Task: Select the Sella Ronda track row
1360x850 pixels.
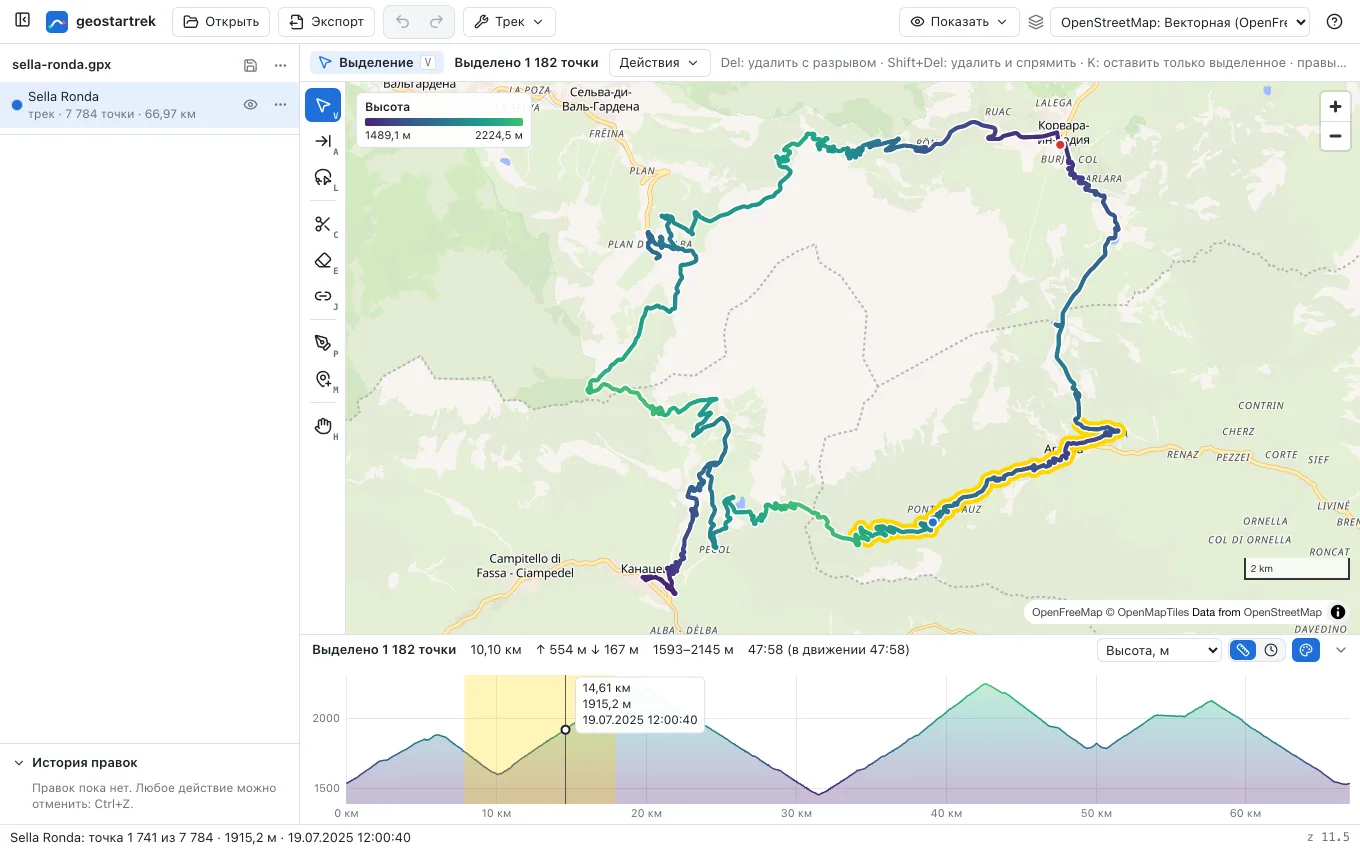Action: (x=150, y=105)
